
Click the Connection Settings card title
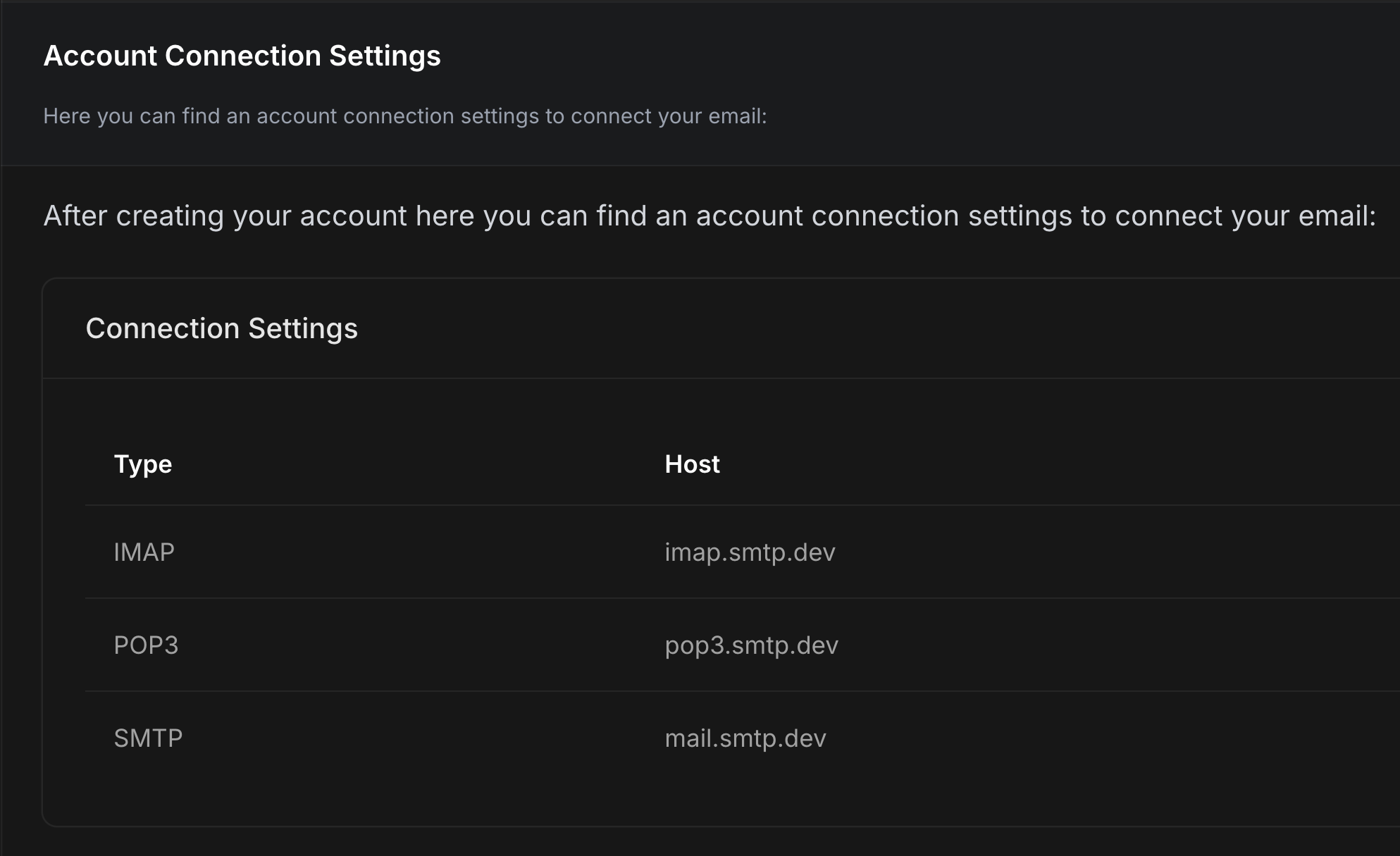click(x=221, y=328)
